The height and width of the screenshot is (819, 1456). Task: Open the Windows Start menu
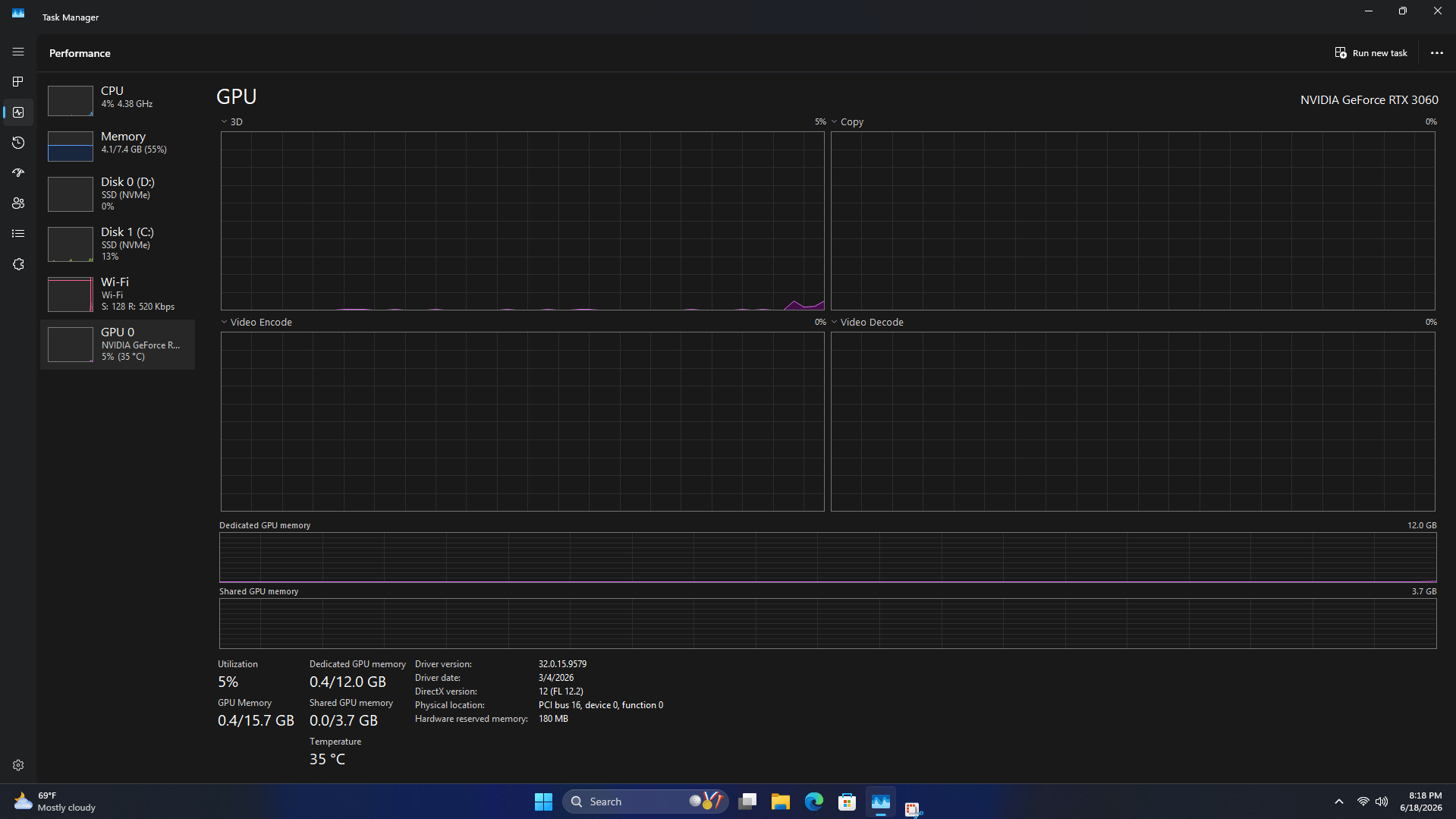point(543,802)
